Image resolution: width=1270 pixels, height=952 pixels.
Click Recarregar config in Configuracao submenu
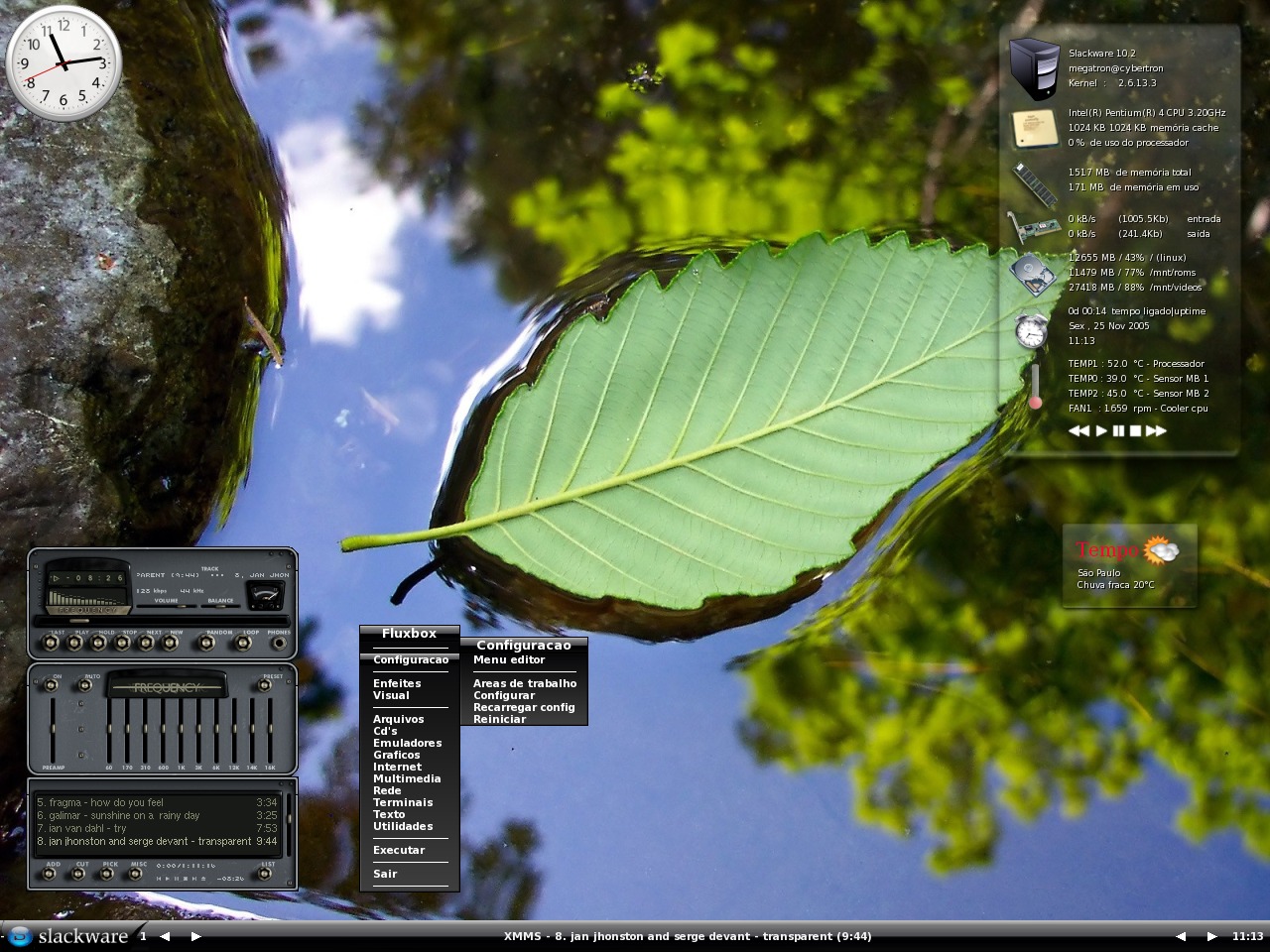click(x=524, y=707)
